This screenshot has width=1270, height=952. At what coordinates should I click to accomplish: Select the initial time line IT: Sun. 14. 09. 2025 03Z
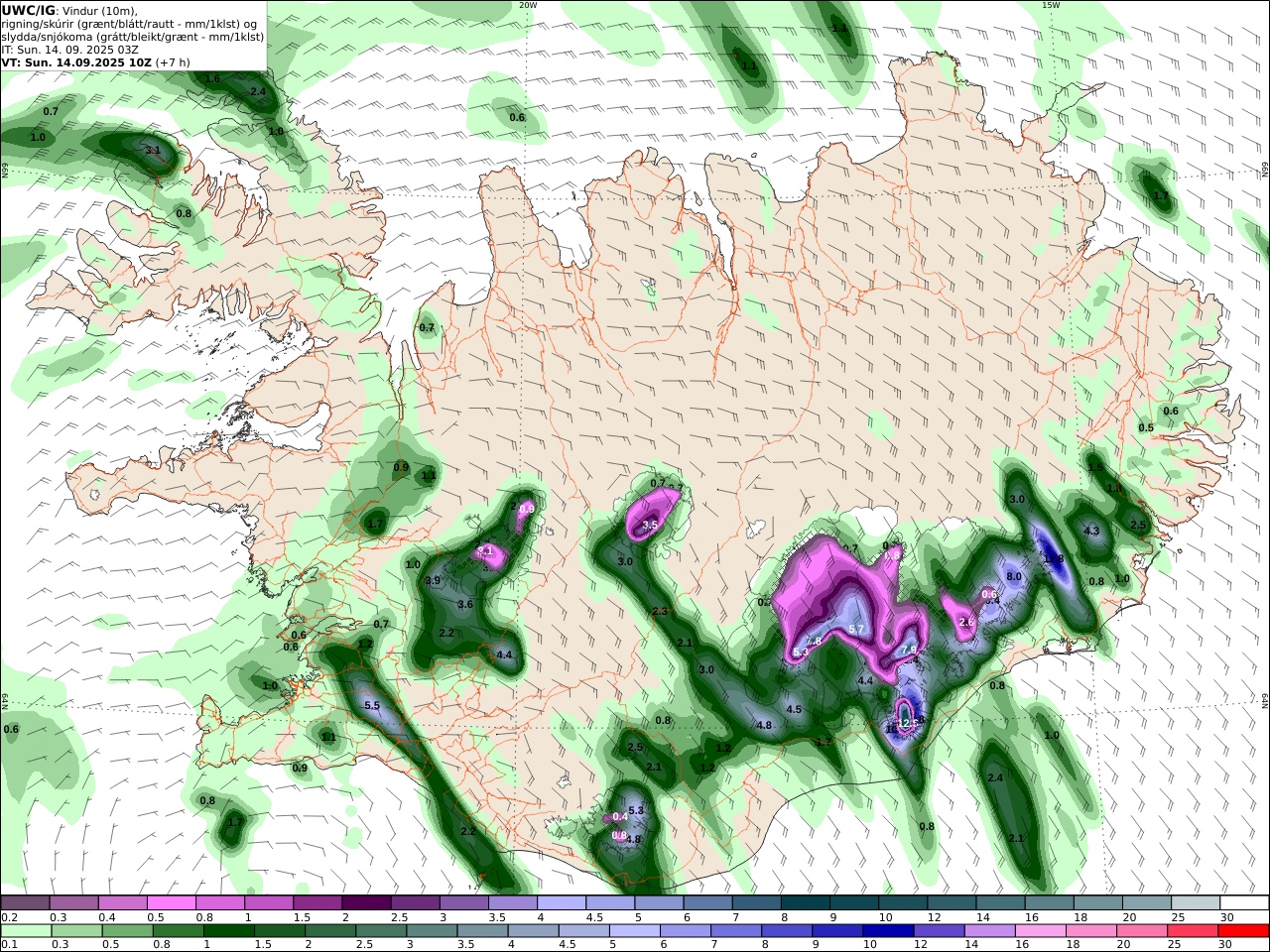tap(68, 50)
